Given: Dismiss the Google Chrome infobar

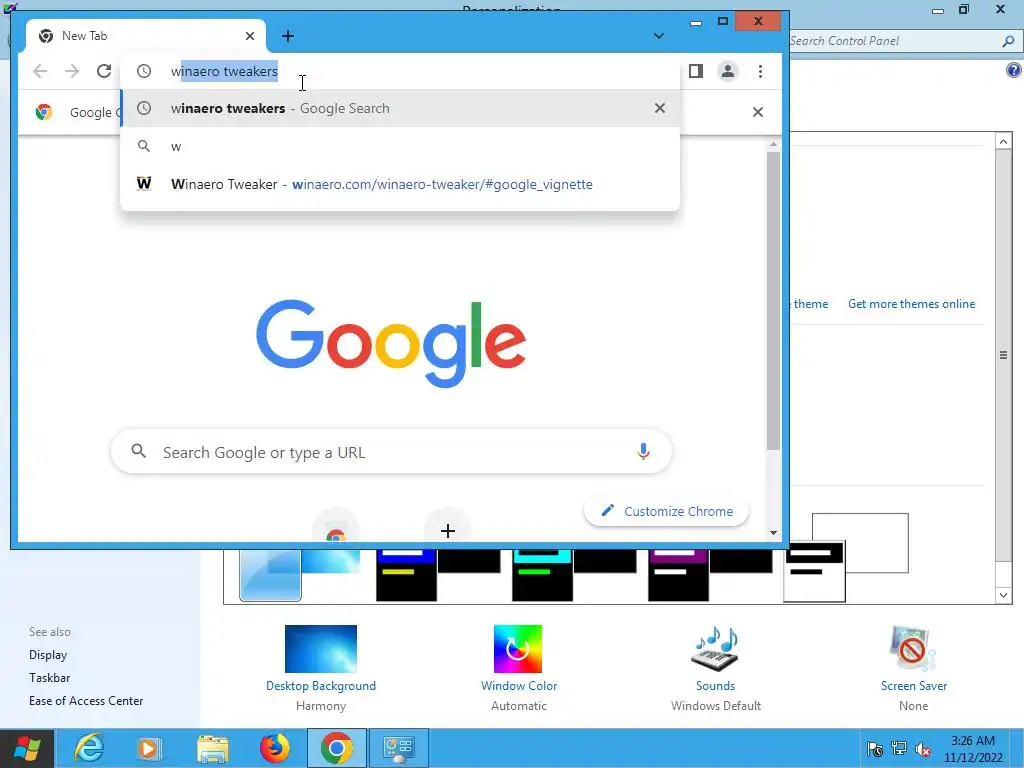Looking at the screenshot, I should coord(758,112).
